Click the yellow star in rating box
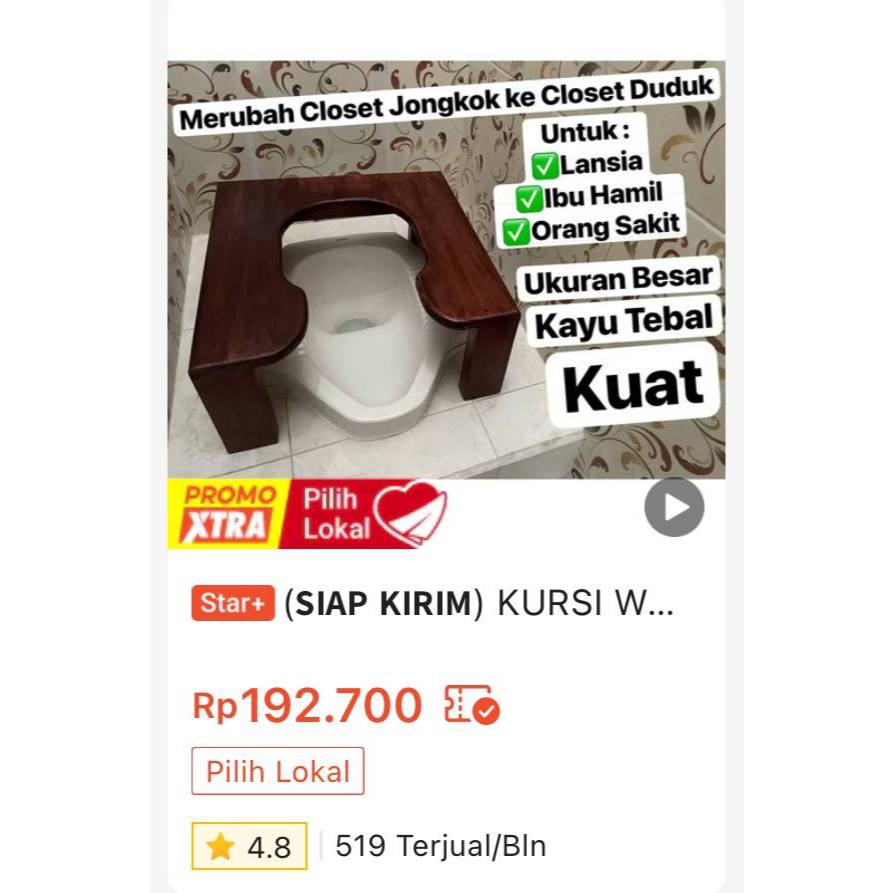The height and width of the screenshot is (893, 893). coord(220,846)
